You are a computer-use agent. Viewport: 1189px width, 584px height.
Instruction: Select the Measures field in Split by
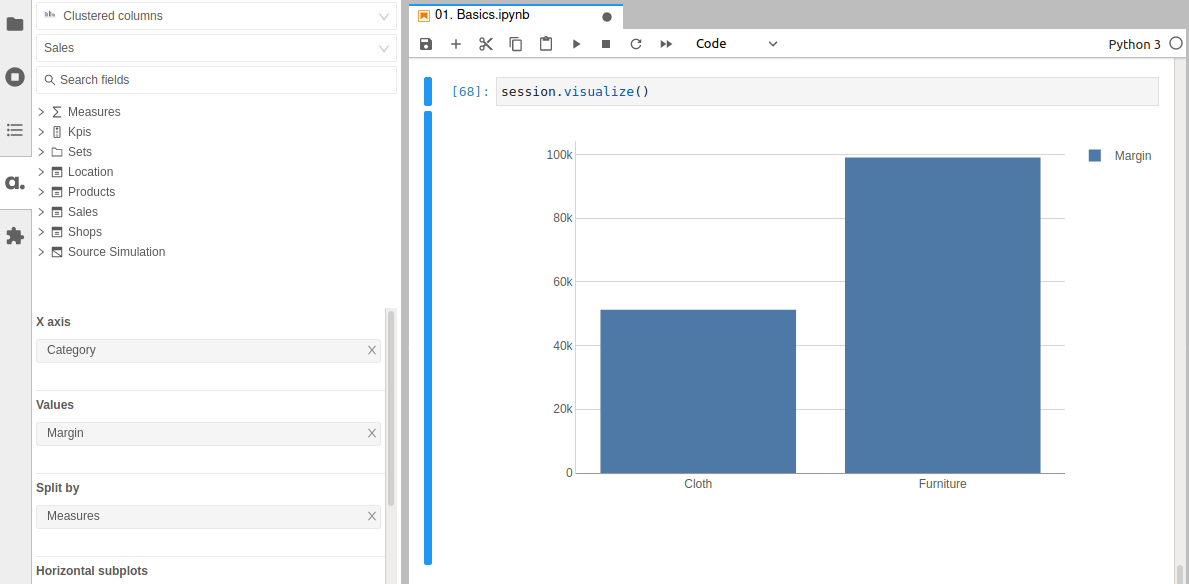(209, 516)
